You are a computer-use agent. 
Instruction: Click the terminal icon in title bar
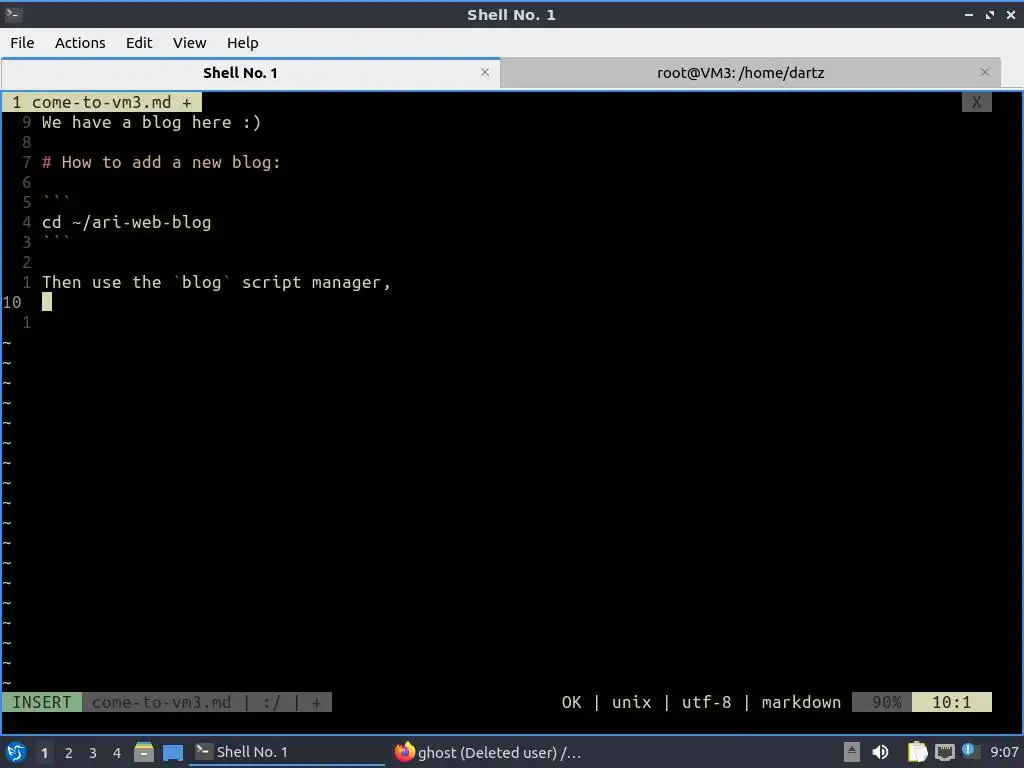click(x=14, y=14)
